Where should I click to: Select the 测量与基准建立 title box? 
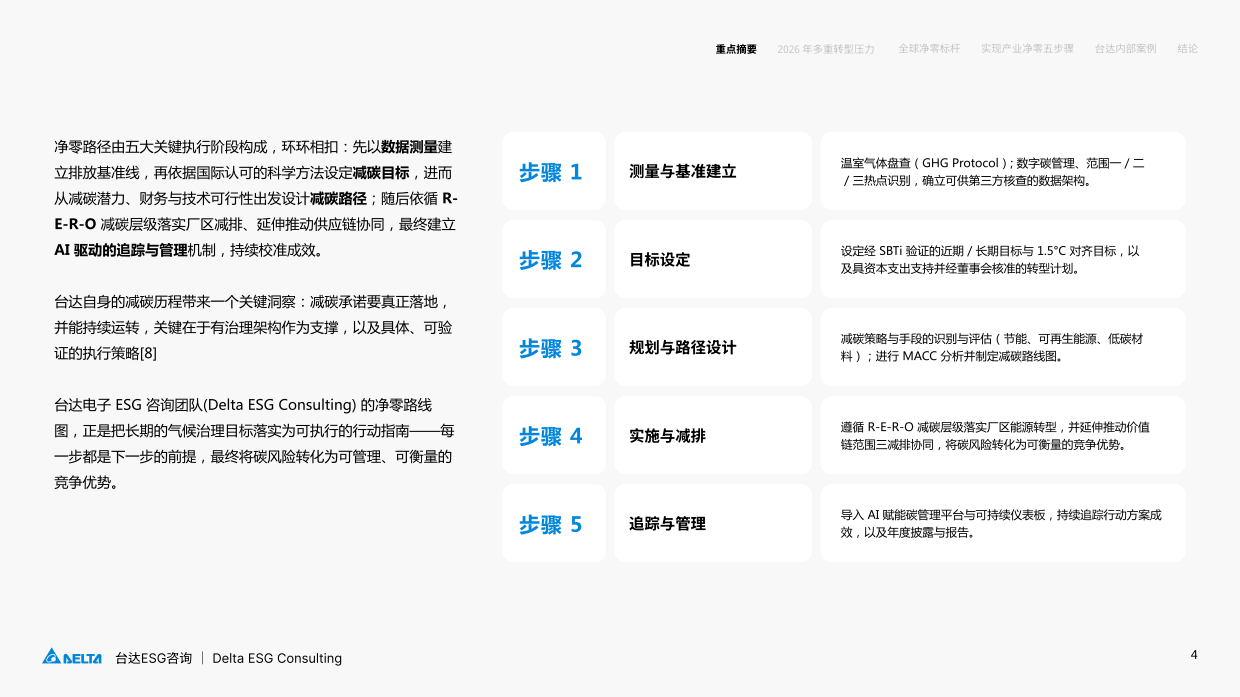713,171
